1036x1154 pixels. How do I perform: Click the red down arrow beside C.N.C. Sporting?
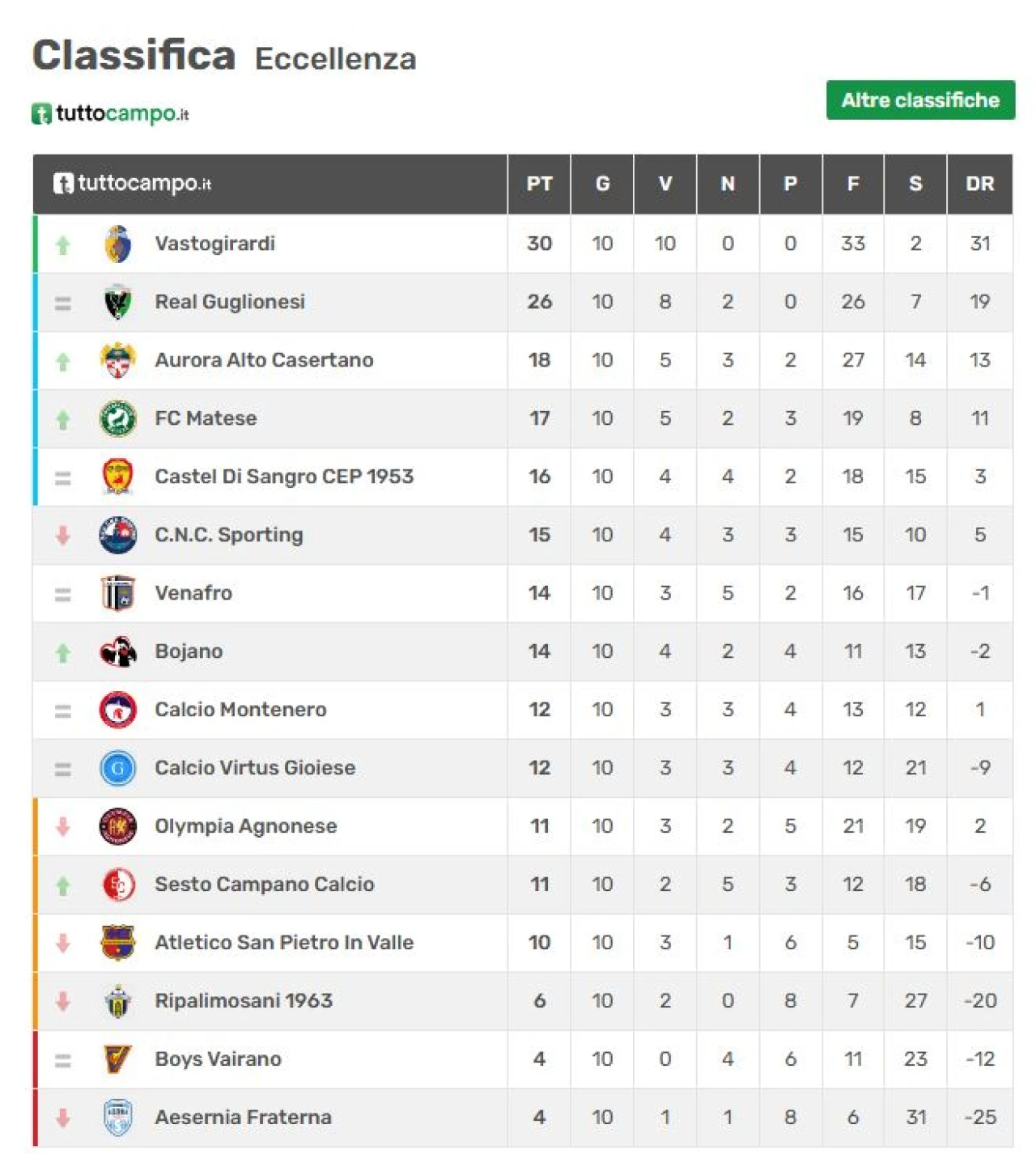(x=63, y=535)
